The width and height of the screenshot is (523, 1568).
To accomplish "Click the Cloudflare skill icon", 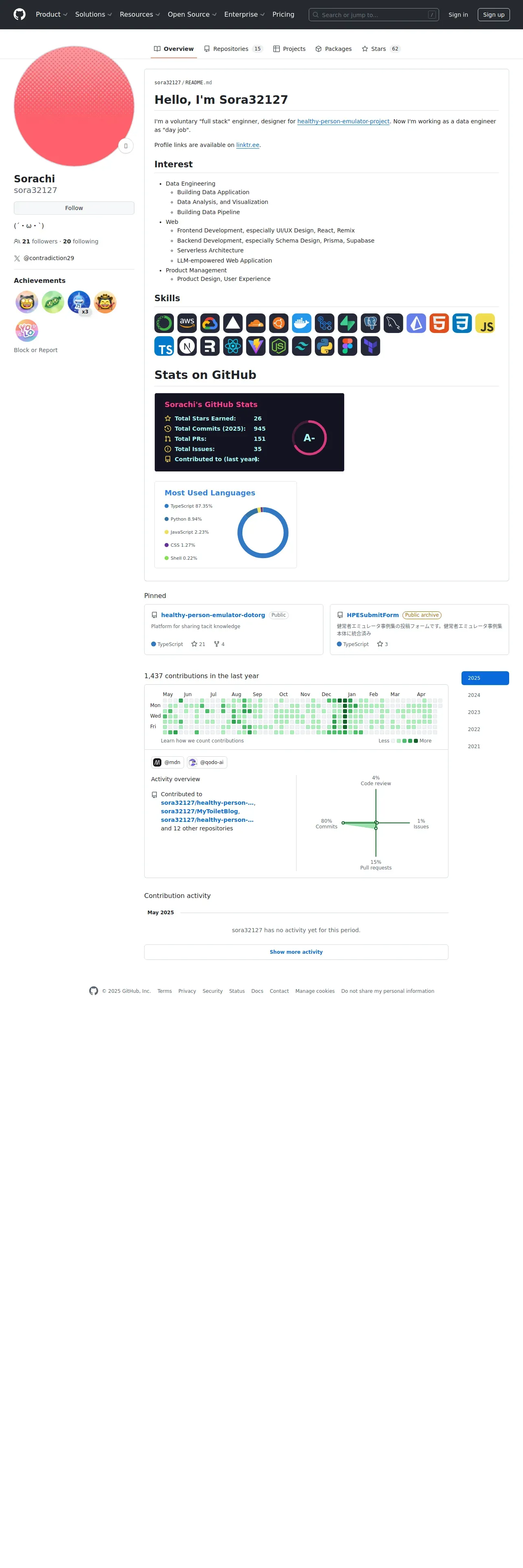I will point(256,323).
